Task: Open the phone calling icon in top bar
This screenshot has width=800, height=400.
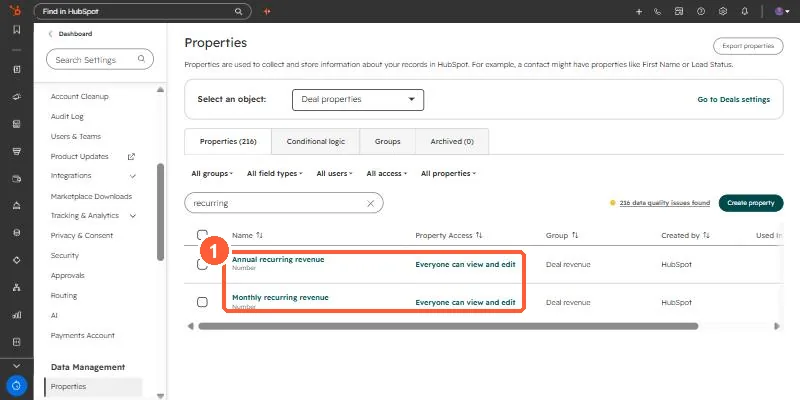Action: click(x=658, y=11)
